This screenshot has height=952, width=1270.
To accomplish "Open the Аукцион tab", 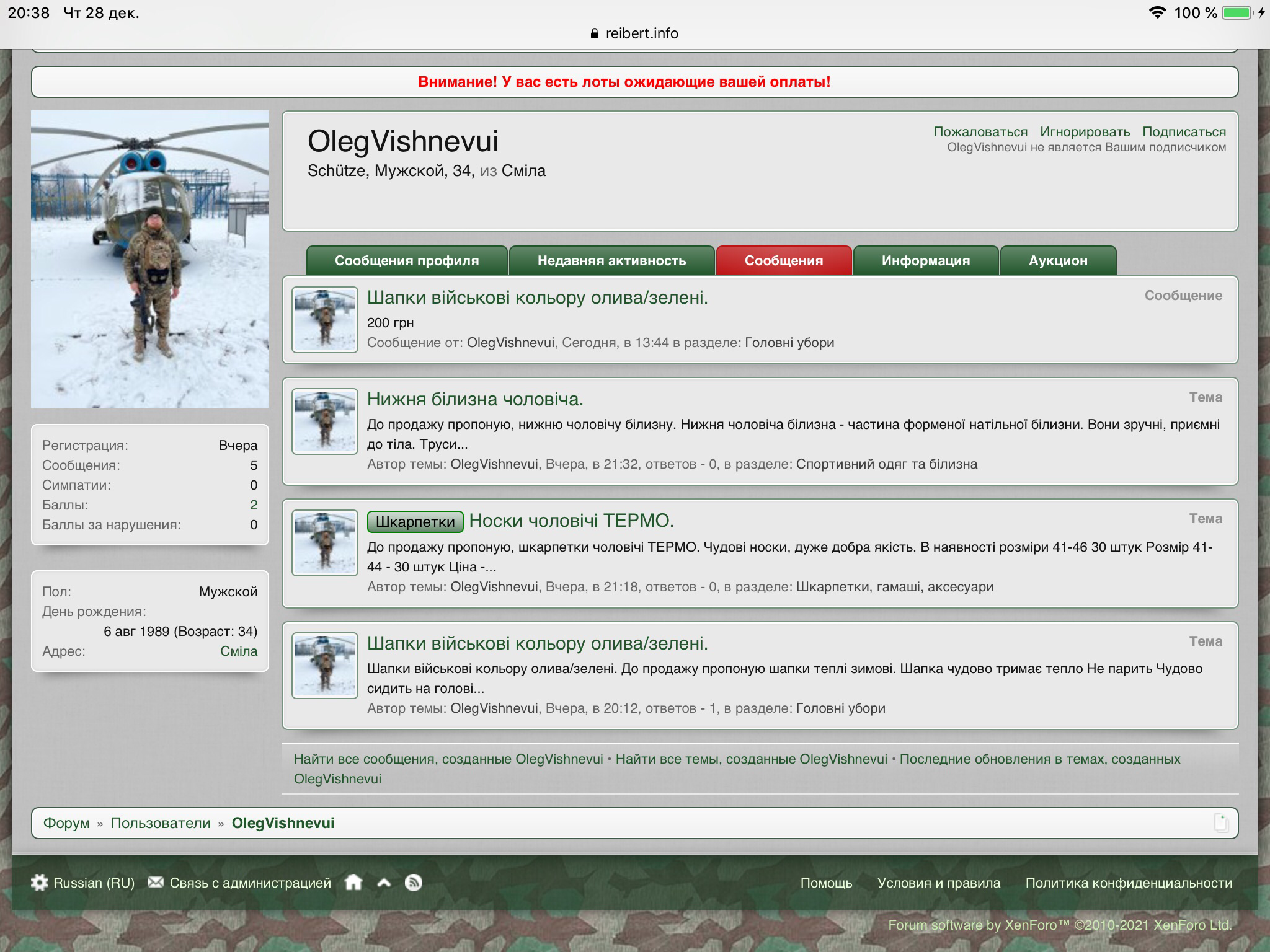I will (1058, 261).
